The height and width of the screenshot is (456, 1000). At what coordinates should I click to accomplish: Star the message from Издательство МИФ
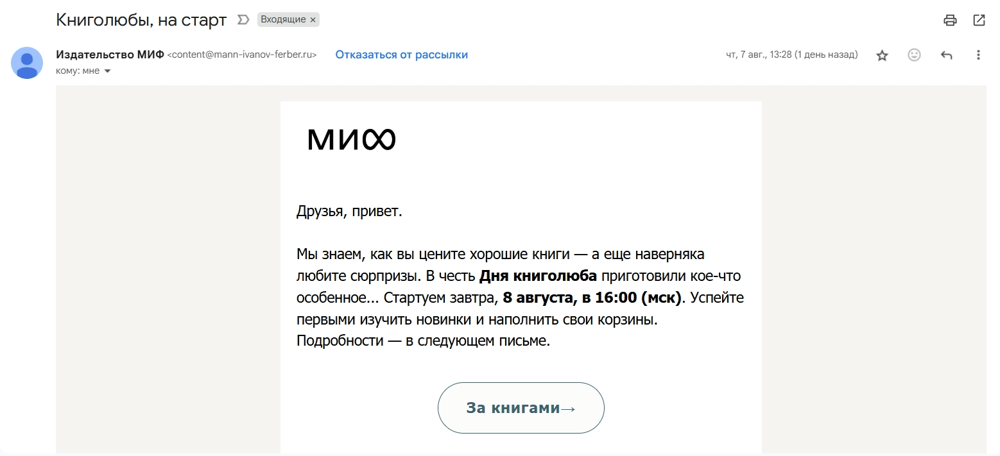coord(882,55)
